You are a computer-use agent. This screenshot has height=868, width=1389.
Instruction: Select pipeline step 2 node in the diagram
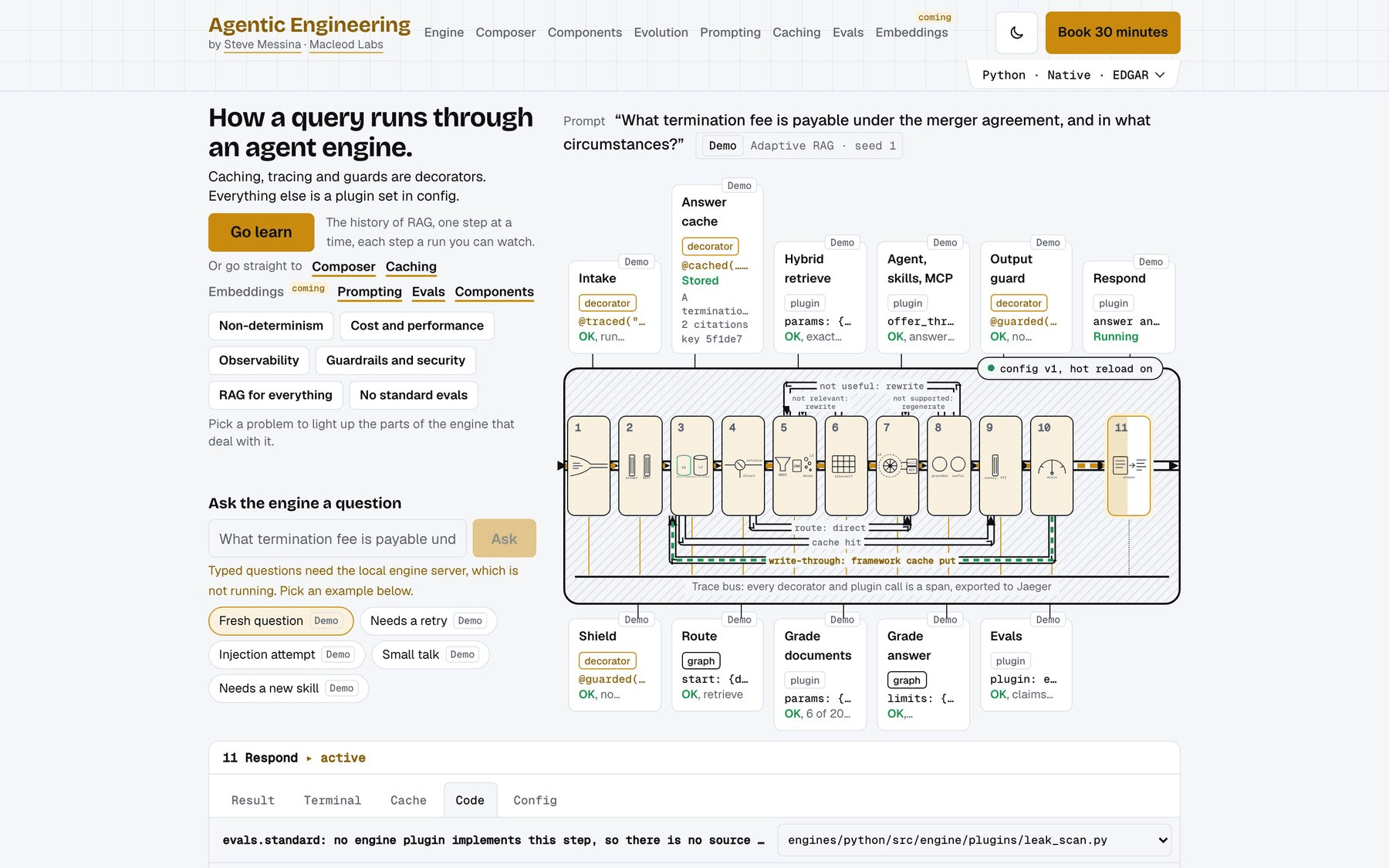[x=640, y=466]
